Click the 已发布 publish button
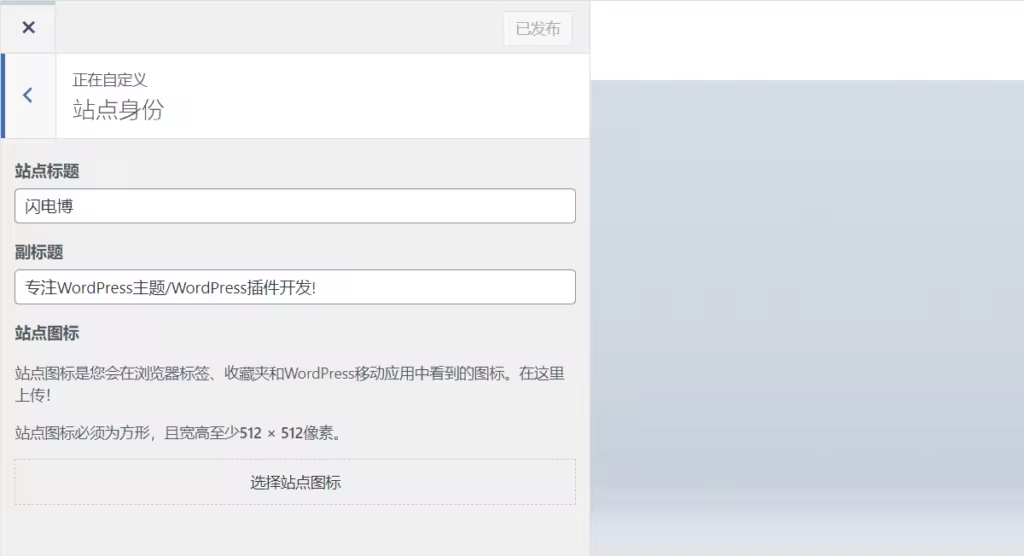Image resolution: width=1024 pixels, height=556 pixels. (x=537, y=29)
